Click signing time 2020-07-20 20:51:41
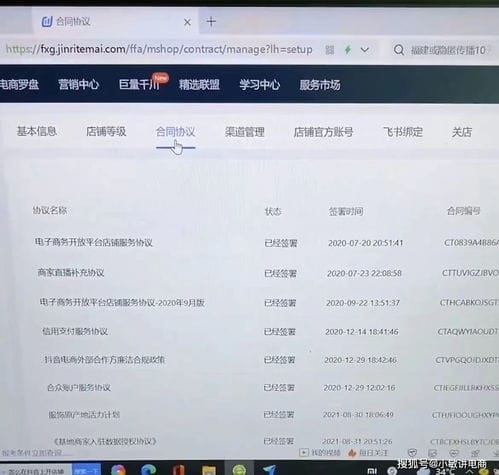 click(x=366, y=243)
